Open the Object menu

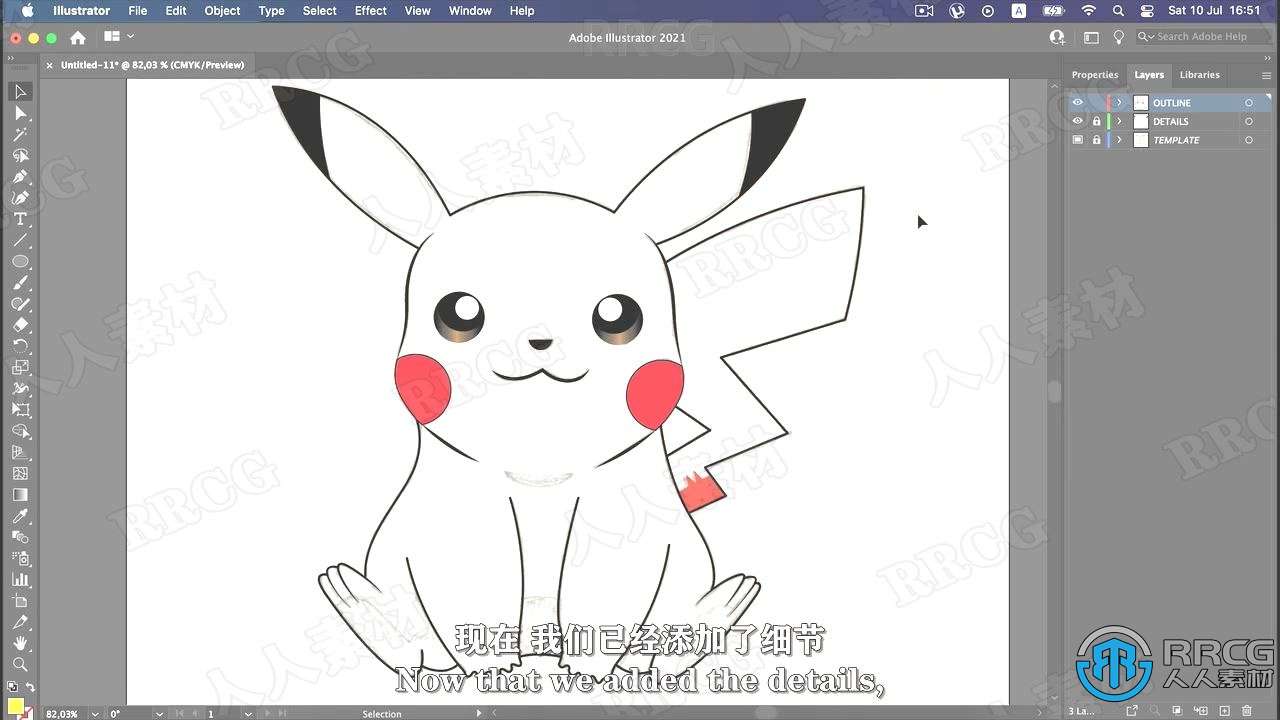point(222,11)
